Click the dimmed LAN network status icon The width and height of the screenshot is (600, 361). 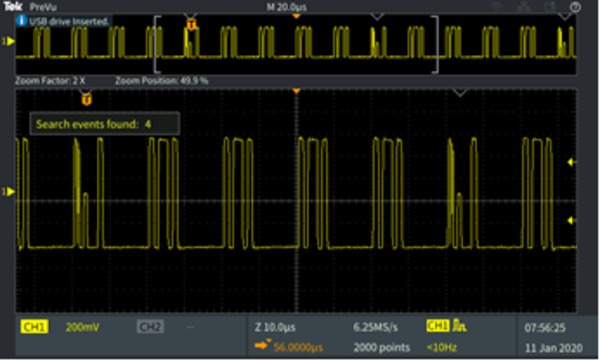[x=524, y=6]
